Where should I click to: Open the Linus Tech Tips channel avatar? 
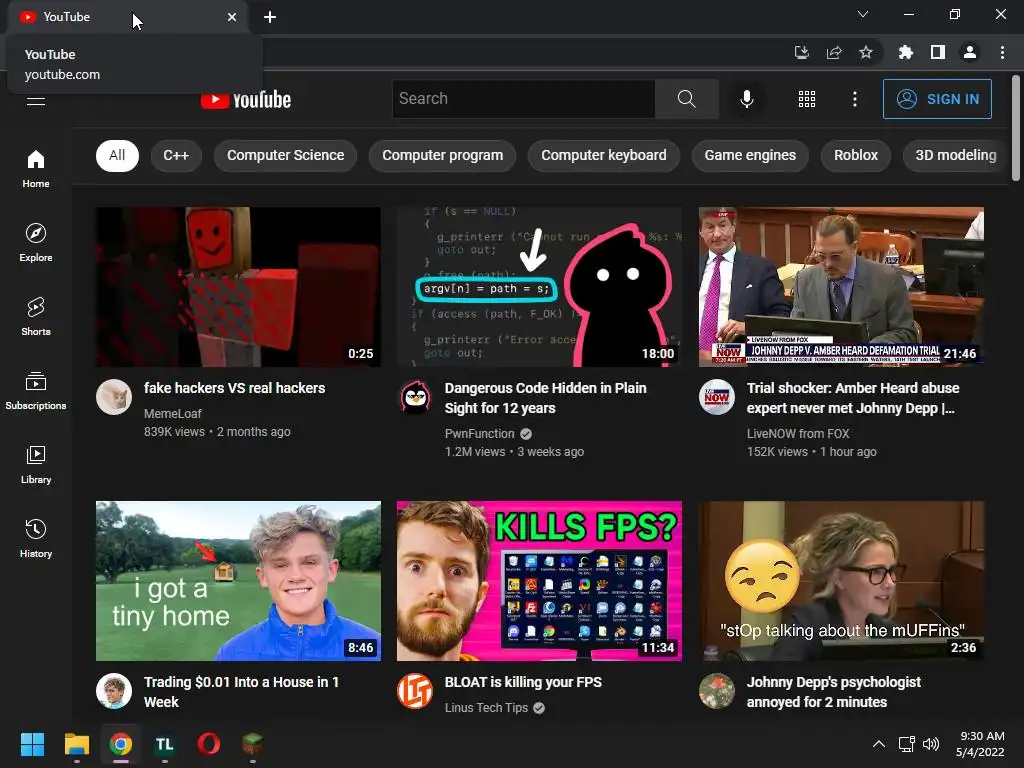pyautogui.click(x=415, y=691)
